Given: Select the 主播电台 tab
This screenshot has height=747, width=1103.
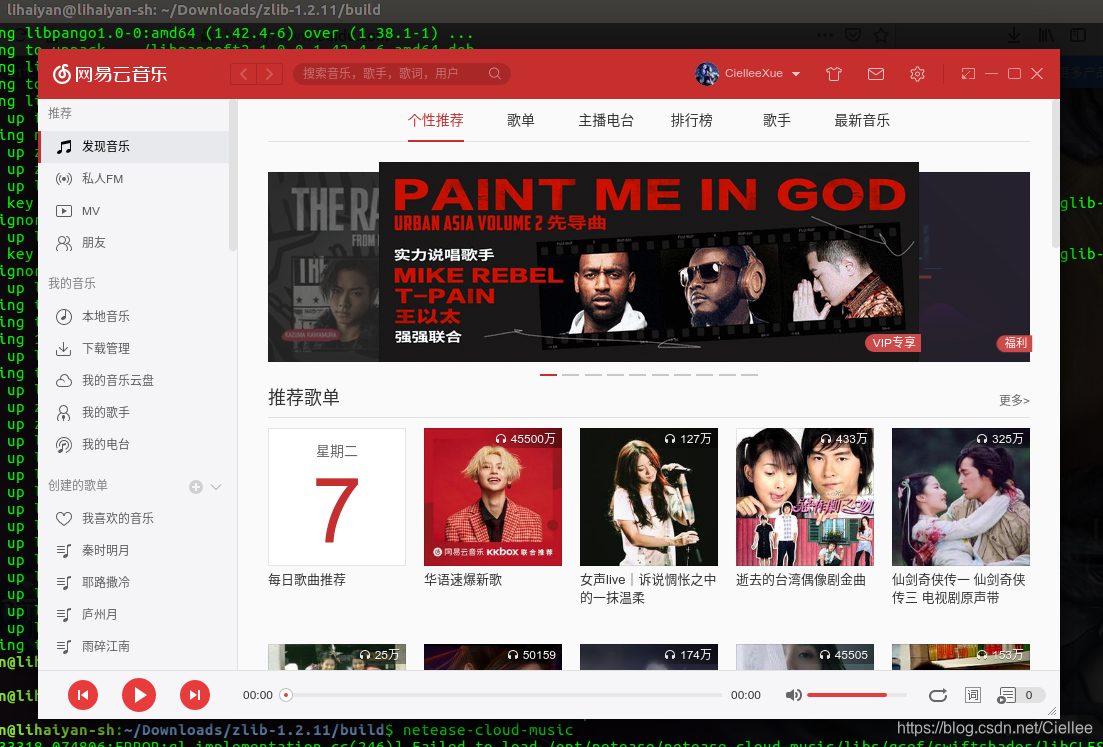Looking at the screenshot, I should (606, 121).
